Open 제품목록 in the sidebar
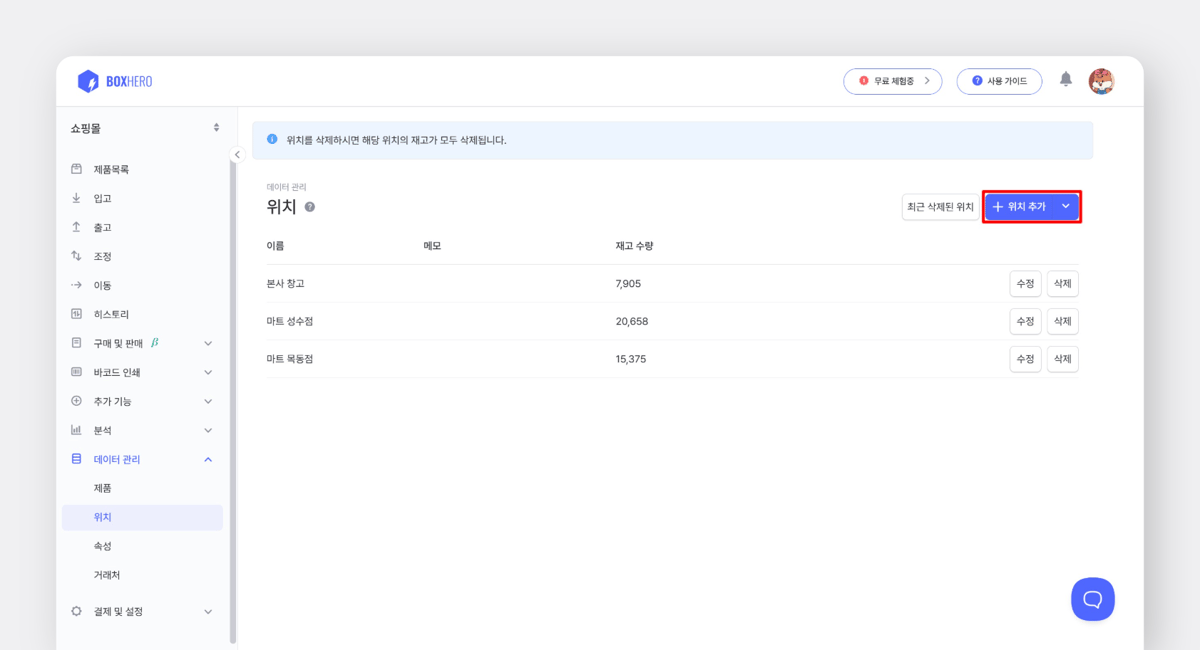Image resolution: width=1200 pixels, height=650 pixels. click(x=111, y=169)
